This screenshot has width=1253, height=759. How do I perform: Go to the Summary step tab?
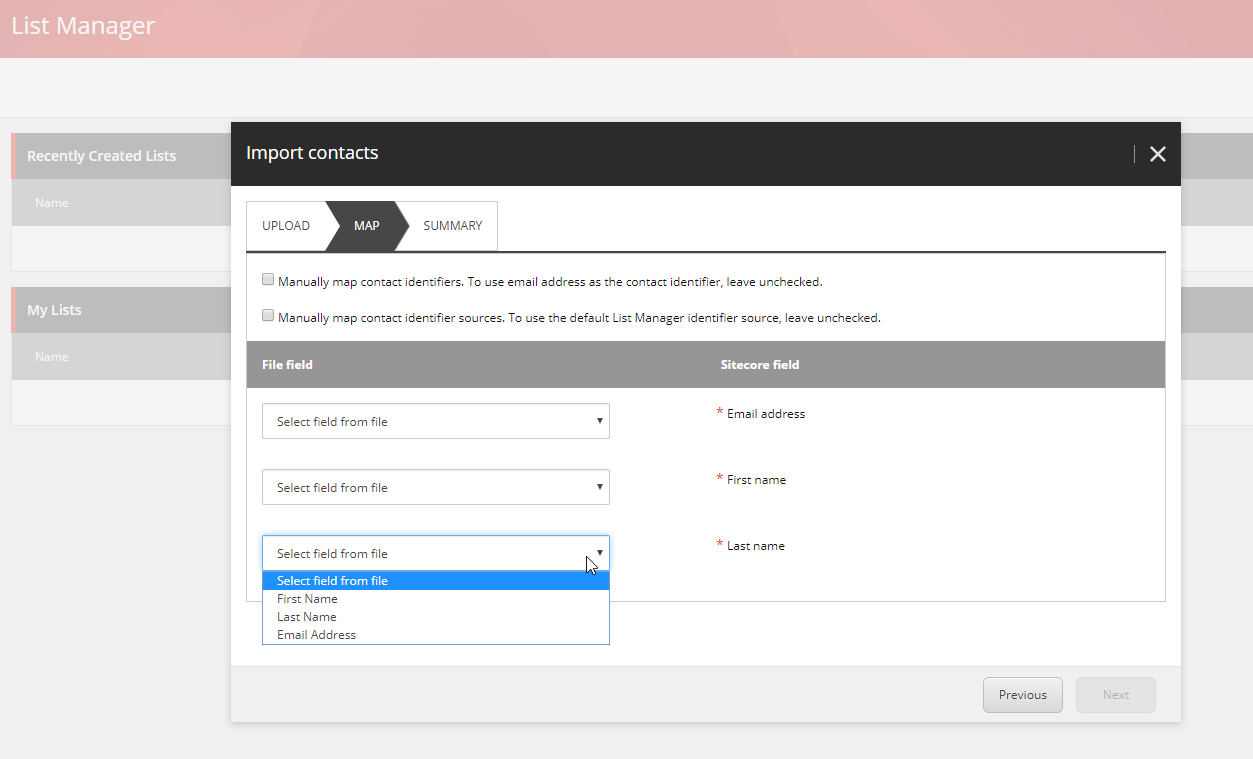[453, 226]
